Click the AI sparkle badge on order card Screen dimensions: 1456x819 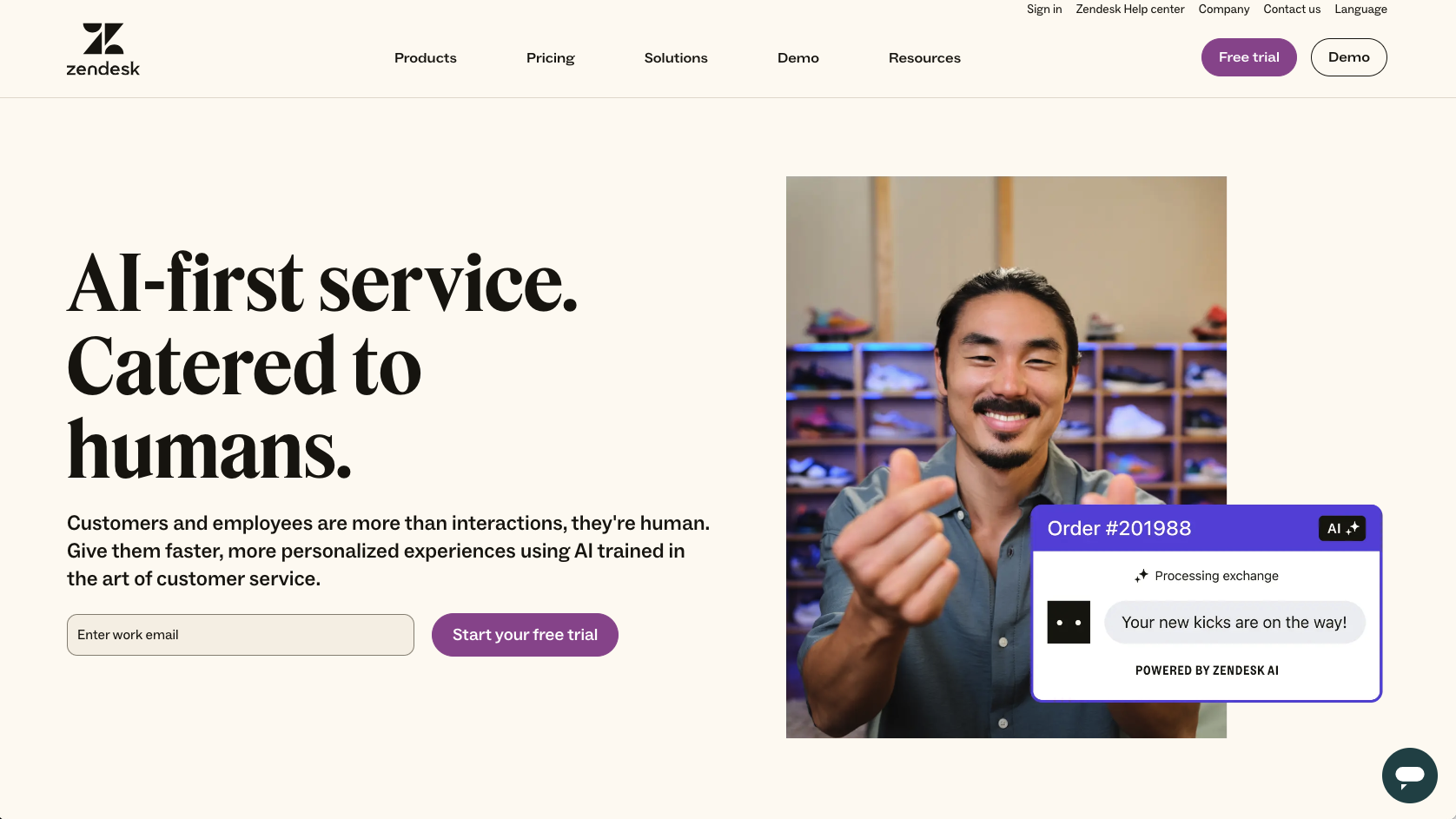pyautogui.click(x=1342, y=528)
